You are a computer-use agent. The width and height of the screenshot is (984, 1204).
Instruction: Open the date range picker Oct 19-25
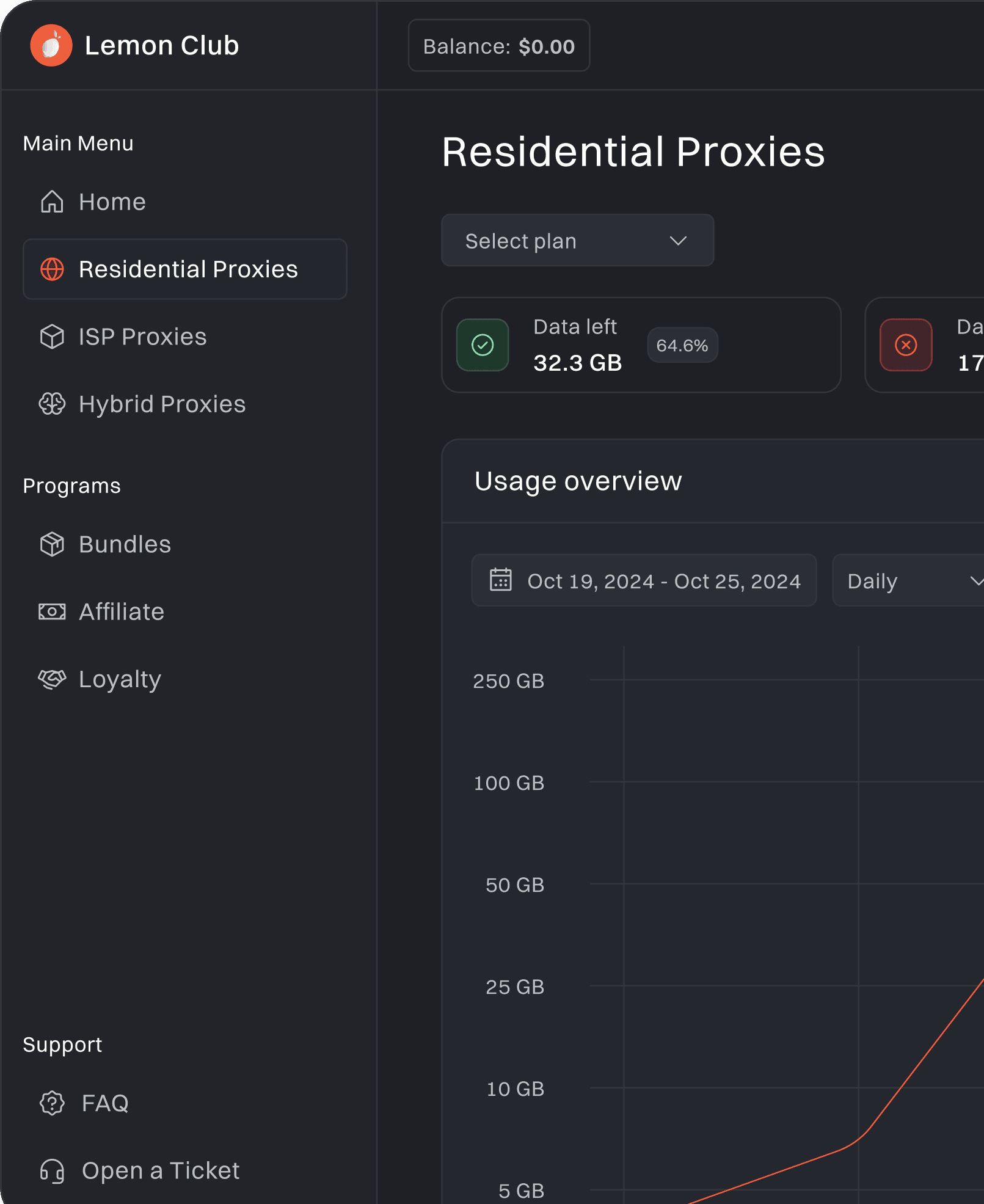[643, 580]
